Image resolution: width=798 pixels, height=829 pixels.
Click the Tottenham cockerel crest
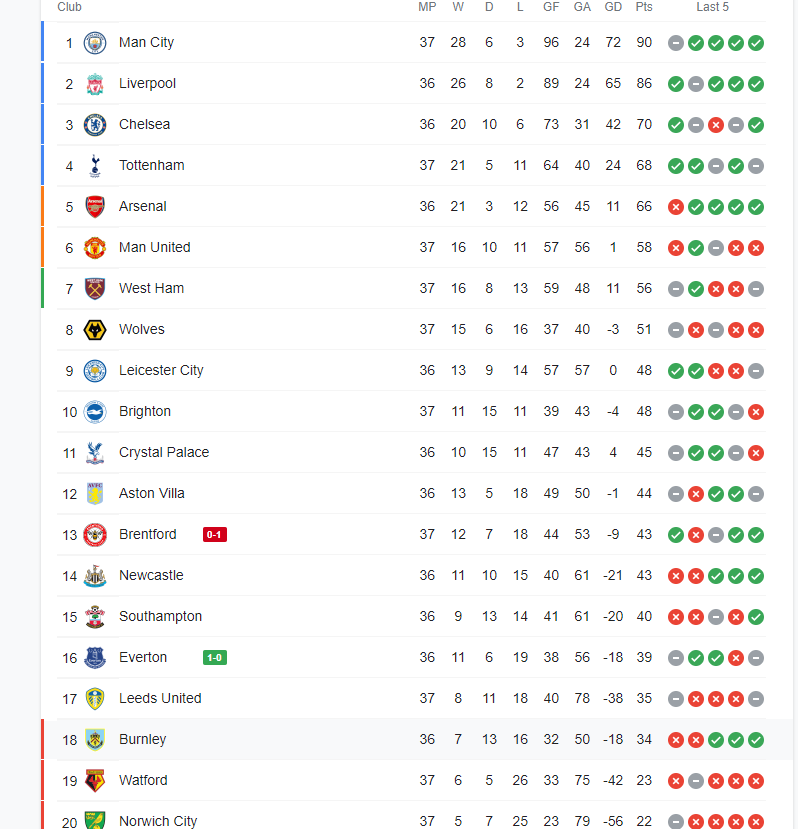[95, 166]
